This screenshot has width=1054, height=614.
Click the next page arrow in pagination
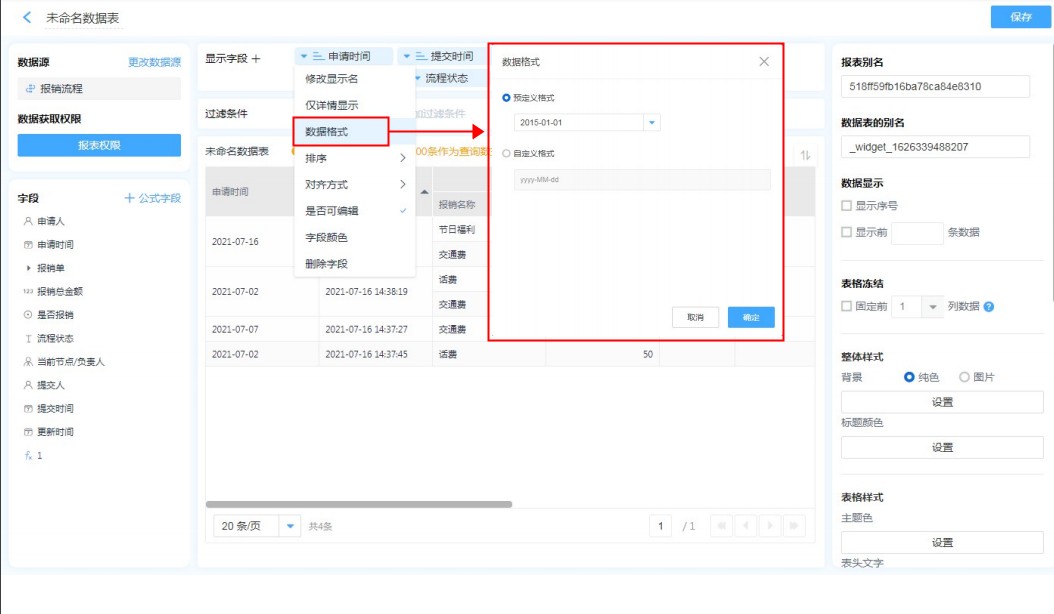[x=769, y=526]
